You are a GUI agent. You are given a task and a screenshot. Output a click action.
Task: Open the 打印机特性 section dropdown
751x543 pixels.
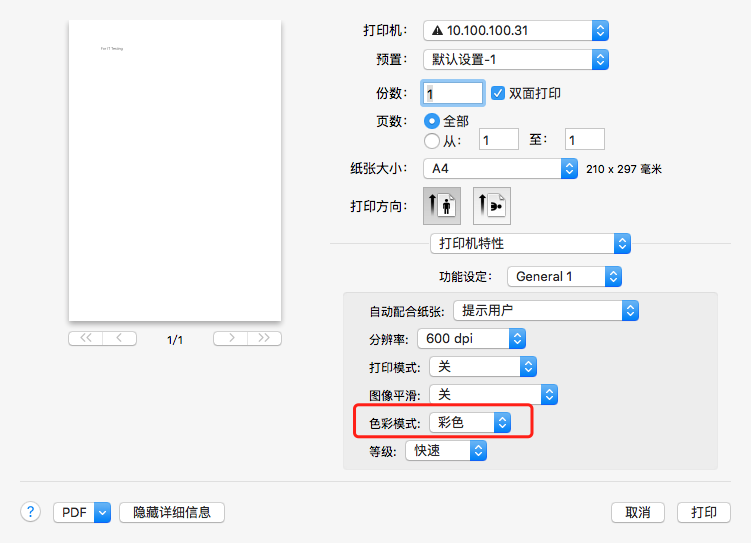530,244
